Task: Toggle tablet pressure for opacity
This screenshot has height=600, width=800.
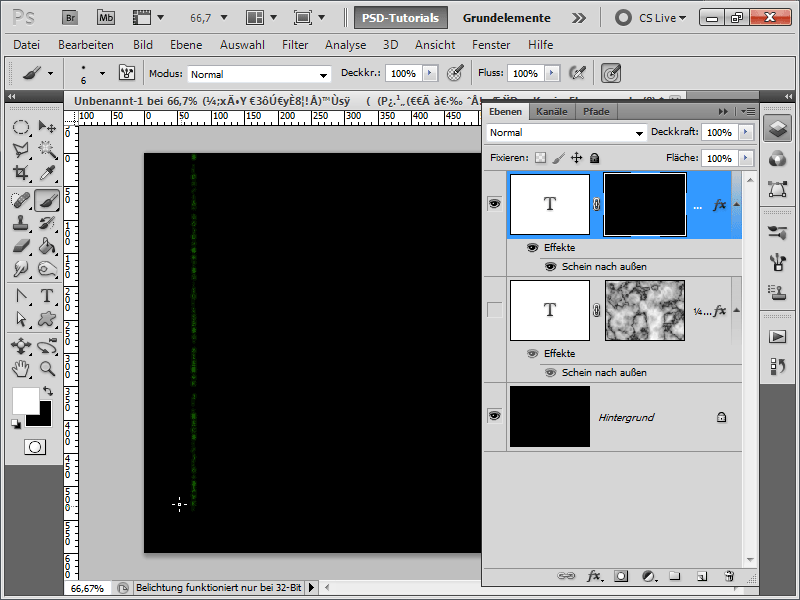Action: click(x=455, y=73)
